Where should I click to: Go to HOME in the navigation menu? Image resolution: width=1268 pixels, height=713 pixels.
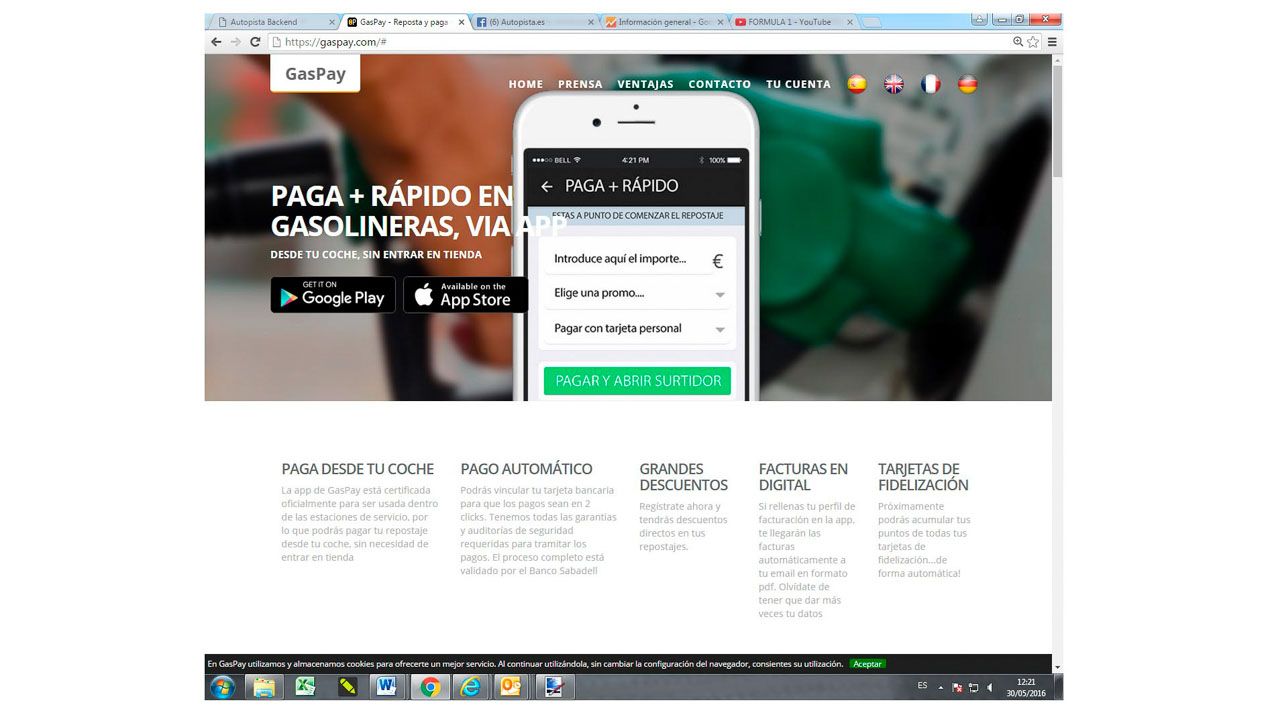point(526,85)
